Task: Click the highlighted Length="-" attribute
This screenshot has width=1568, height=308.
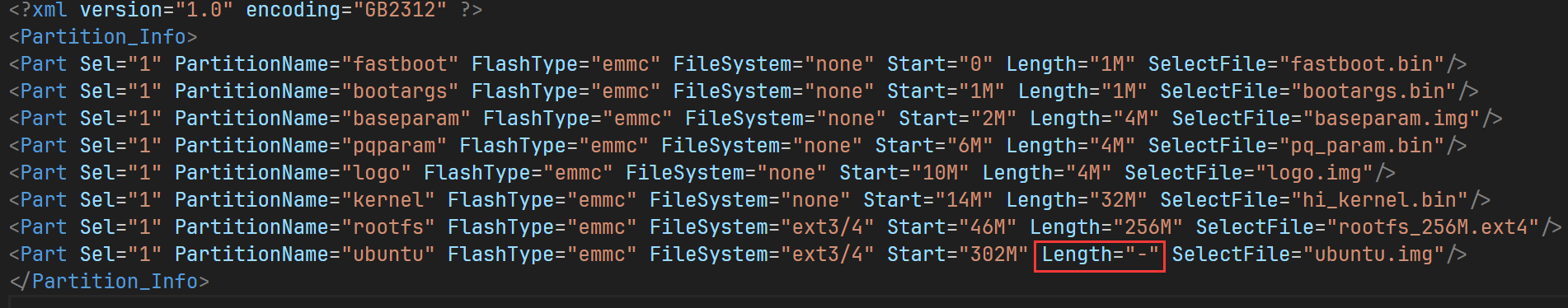Action: [1100, 254]
